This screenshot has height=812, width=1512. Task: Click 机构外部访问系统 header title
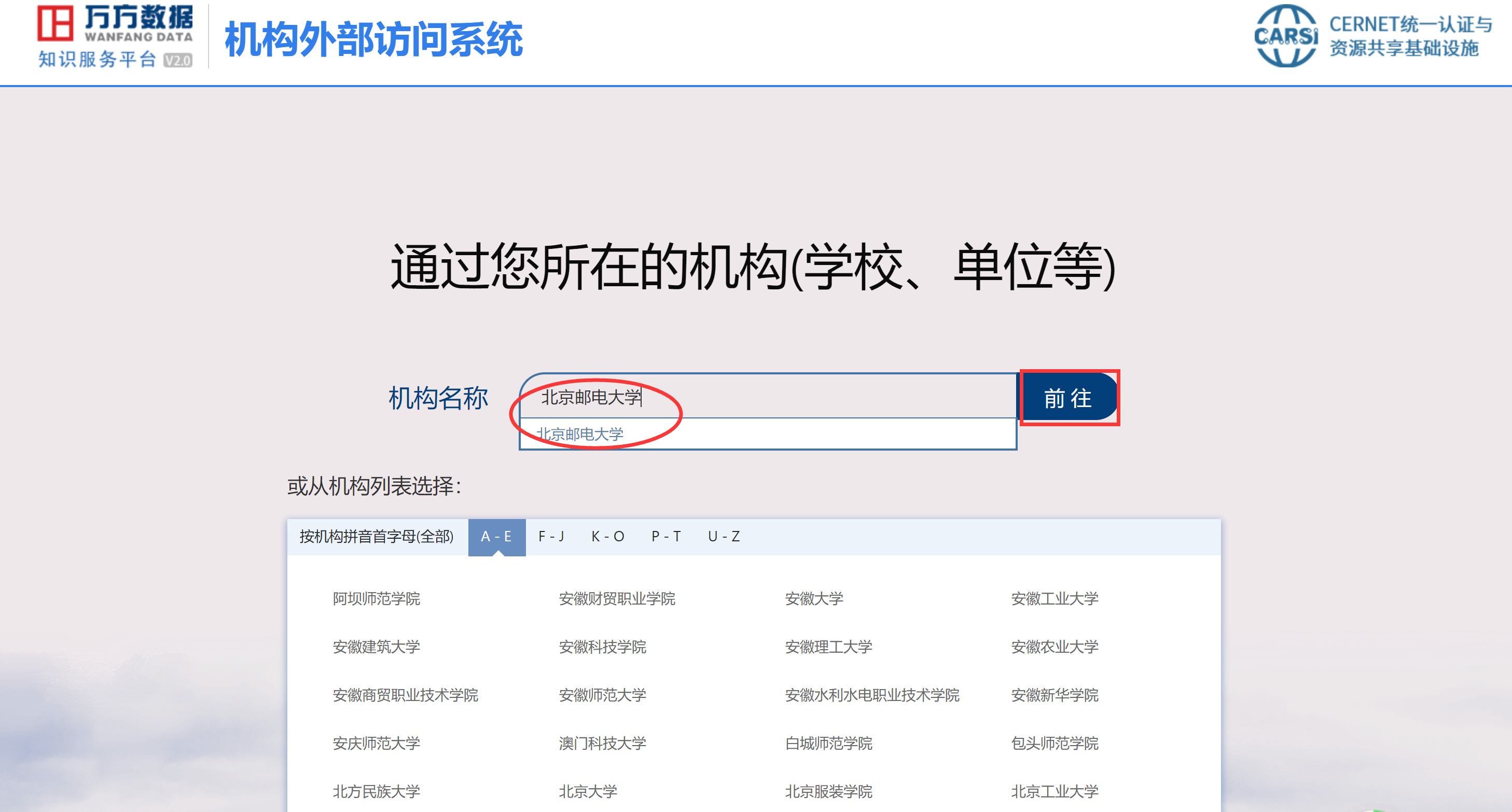point(373,40)
